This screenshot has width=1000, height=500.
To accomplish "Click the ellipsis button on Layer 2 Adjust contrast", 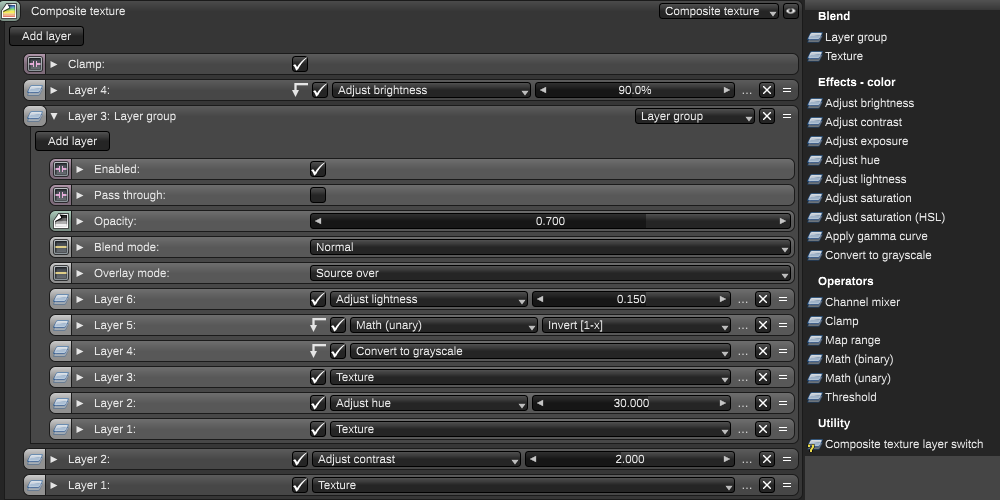I will tap(747, 459).
